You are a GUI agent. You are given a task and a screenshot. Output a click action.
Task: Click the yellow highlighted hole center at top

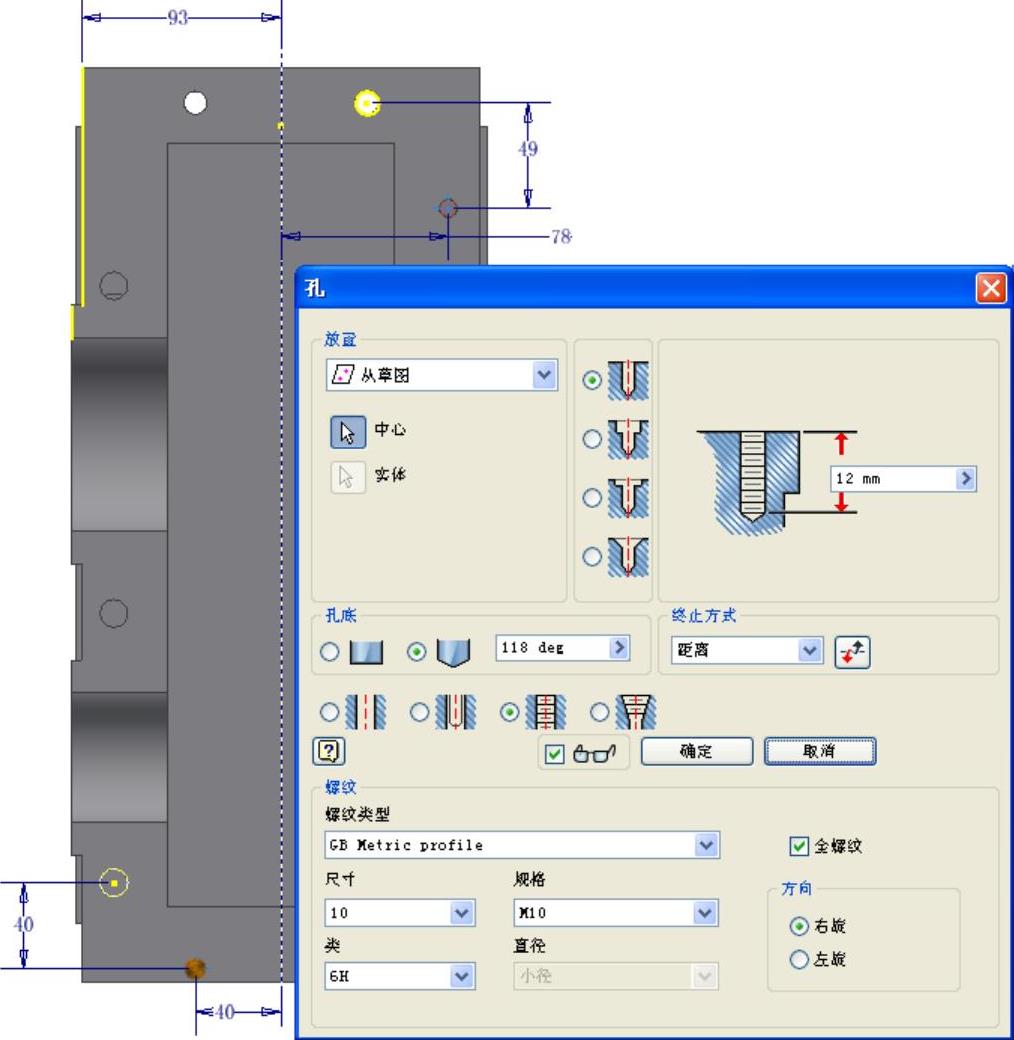pos(367,103)
